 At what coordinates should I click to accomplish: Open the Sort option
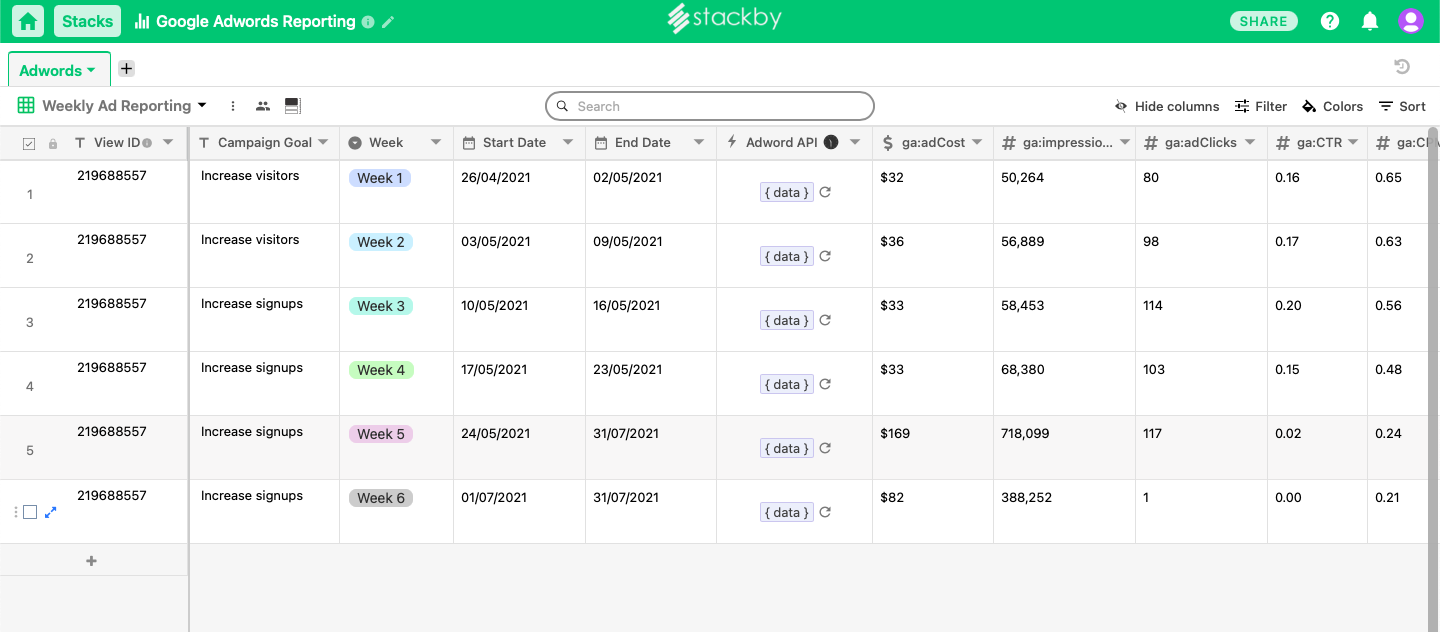click(1402, 106)
